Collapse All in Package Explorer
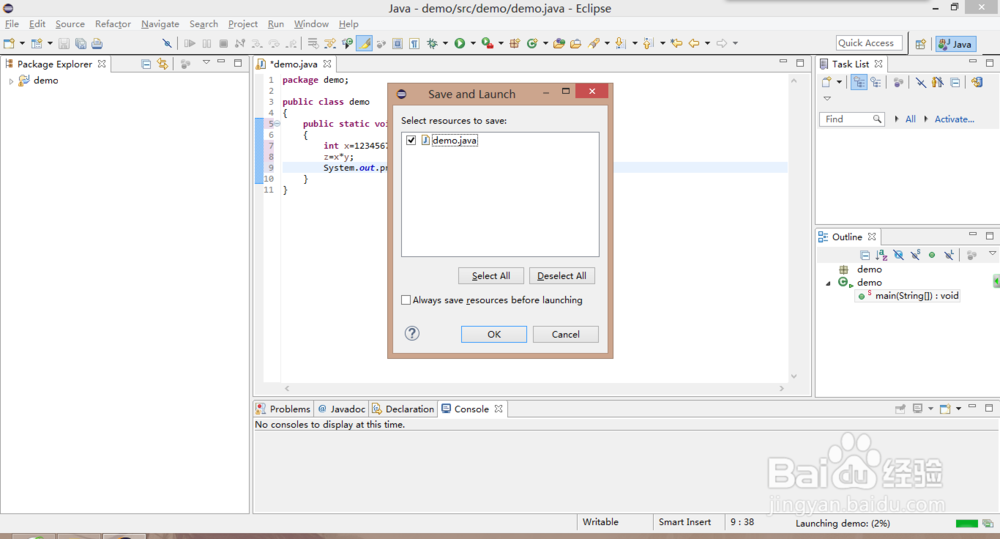The width and height of the screenshot is (1000, 539). (x=146, y=64)
